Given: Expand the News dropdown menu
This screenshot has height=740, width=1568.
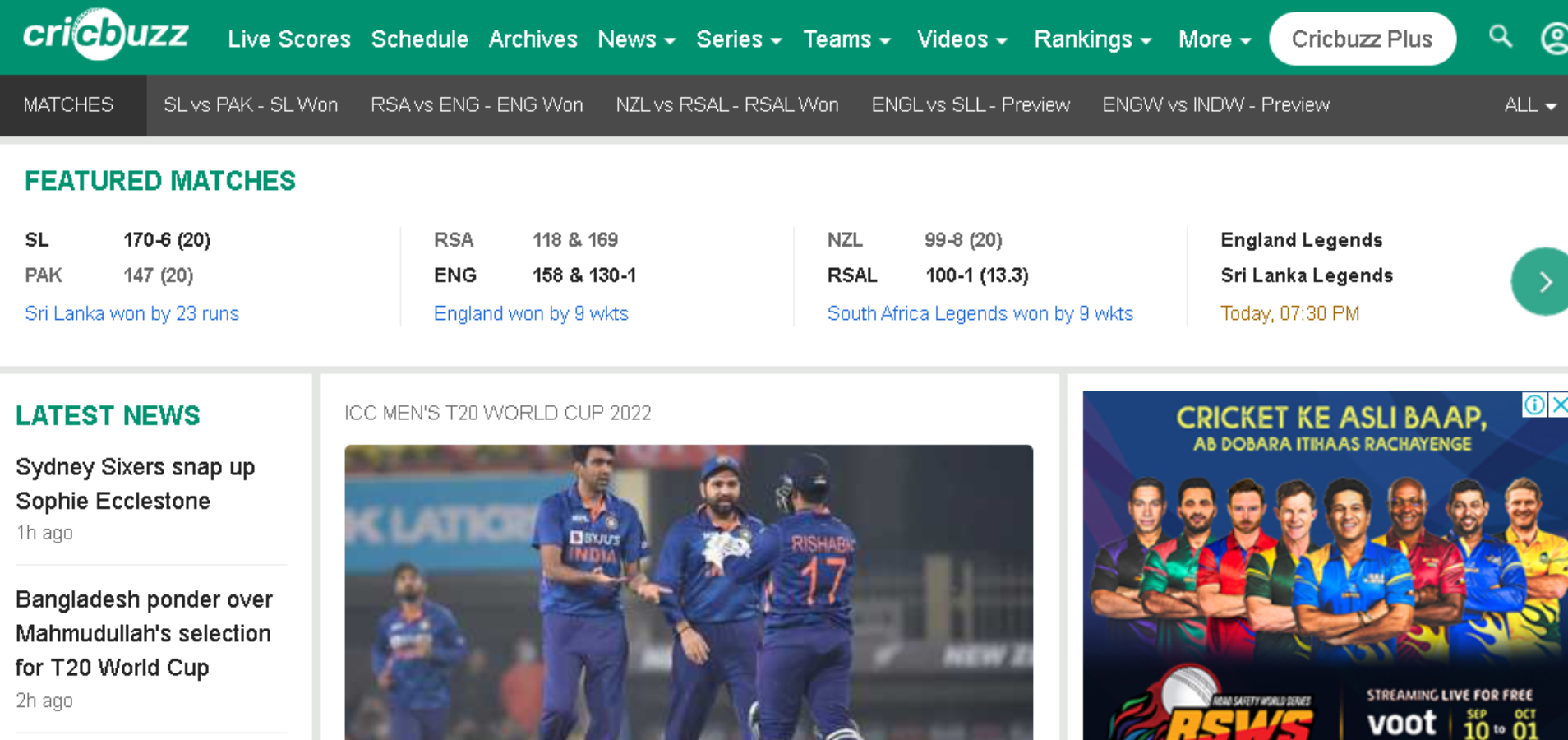Looking at the screenshot, I should pos(636,39).
